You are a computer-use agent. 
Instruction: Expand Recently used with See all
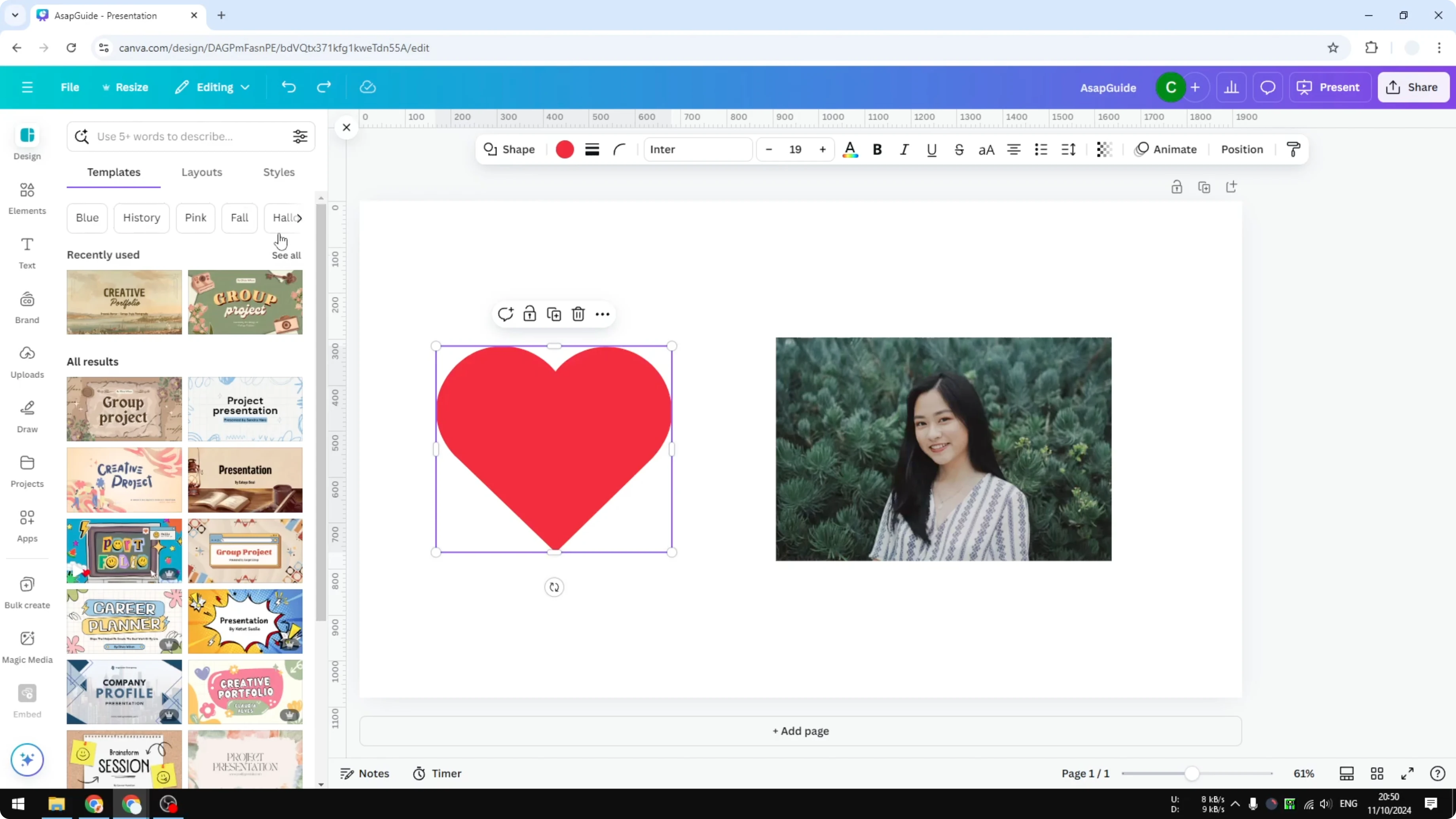(x=286, y=255)
